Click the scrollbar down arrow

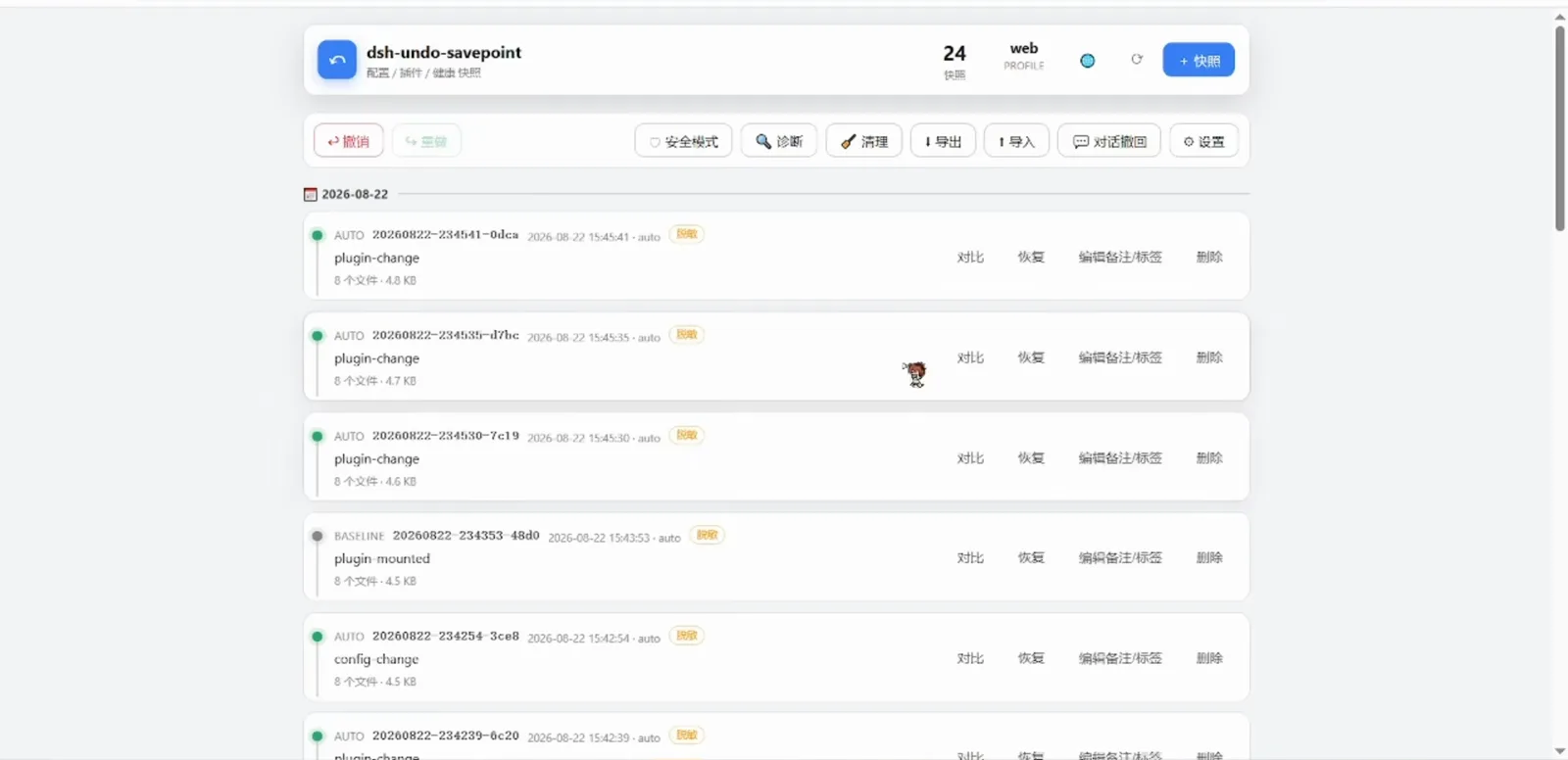[1559, 751]
